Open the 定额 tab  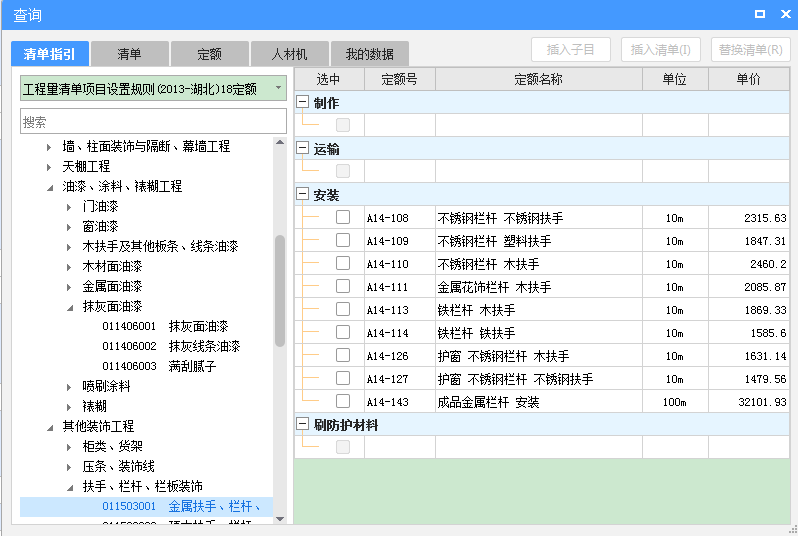pos(209,54)
